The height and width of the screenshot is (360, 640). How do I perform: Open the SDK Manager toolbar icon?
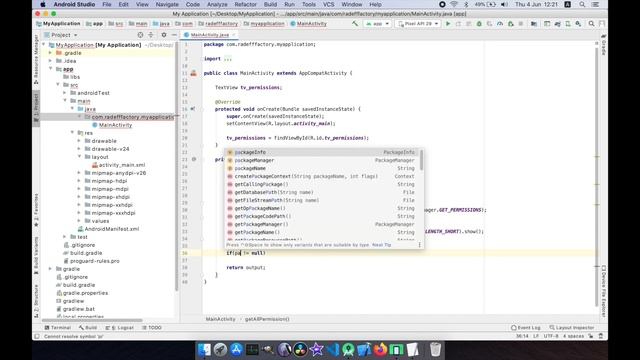578,24
